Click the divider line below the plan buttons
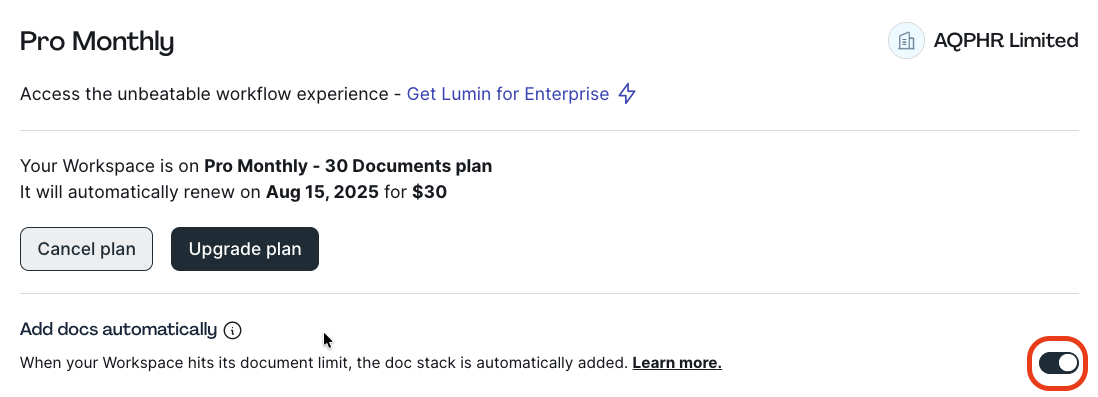This screenshot has height=397, width=1098. (x=549, y=293)
